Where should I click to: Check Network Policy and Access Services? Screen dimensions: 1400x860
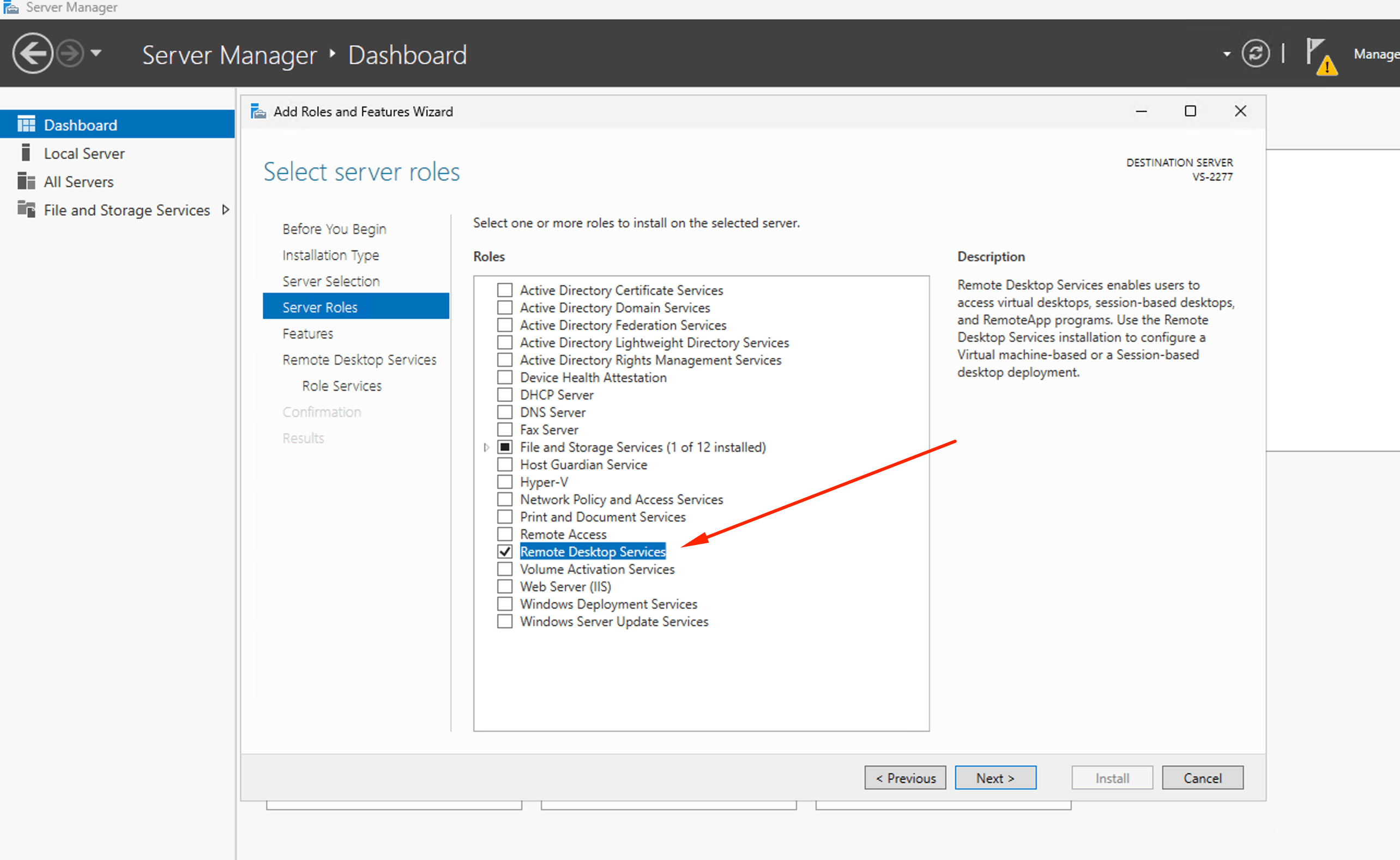coord(505,499)
